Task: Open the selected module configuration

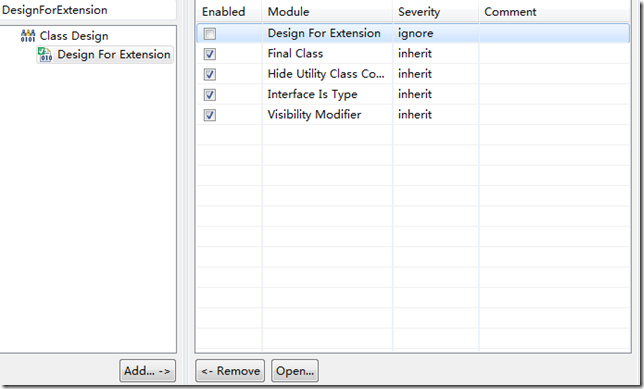Action: (295, 371)
